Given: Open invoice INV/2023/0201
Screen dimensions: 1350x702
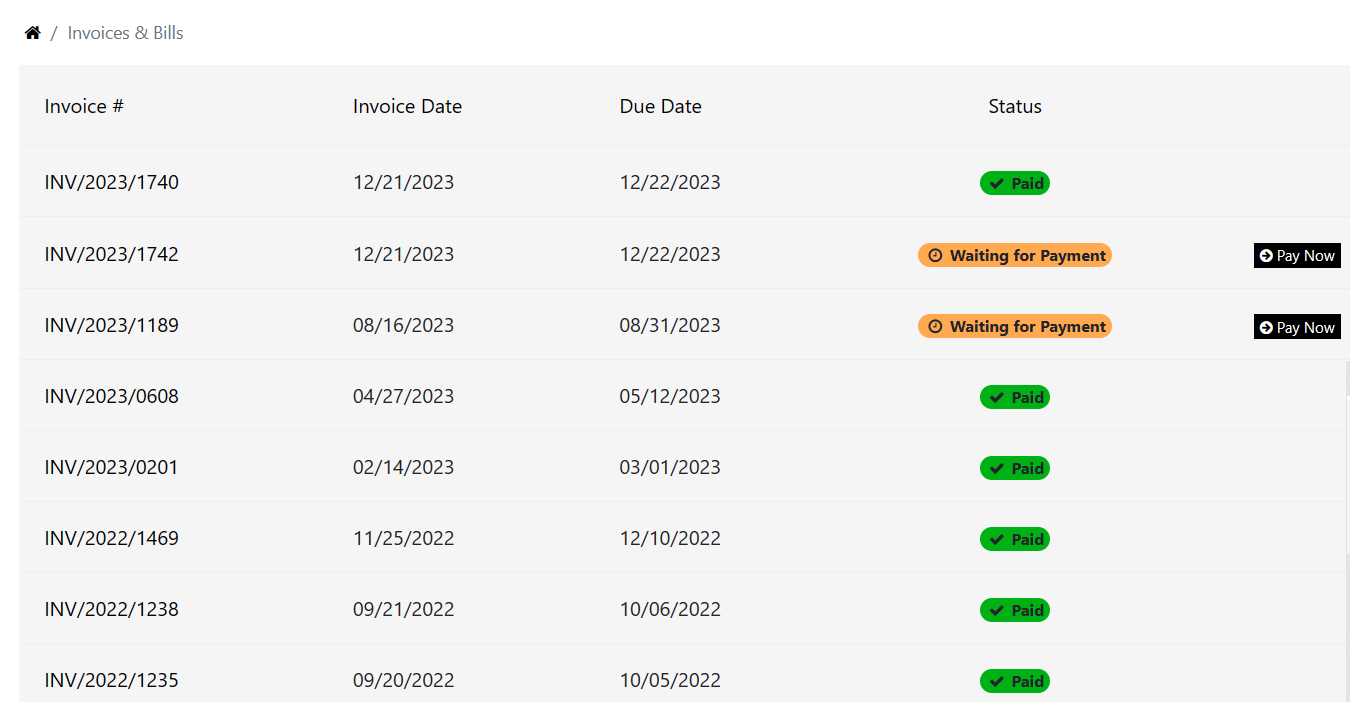Looking at the screenshot, I should point(112,467).
